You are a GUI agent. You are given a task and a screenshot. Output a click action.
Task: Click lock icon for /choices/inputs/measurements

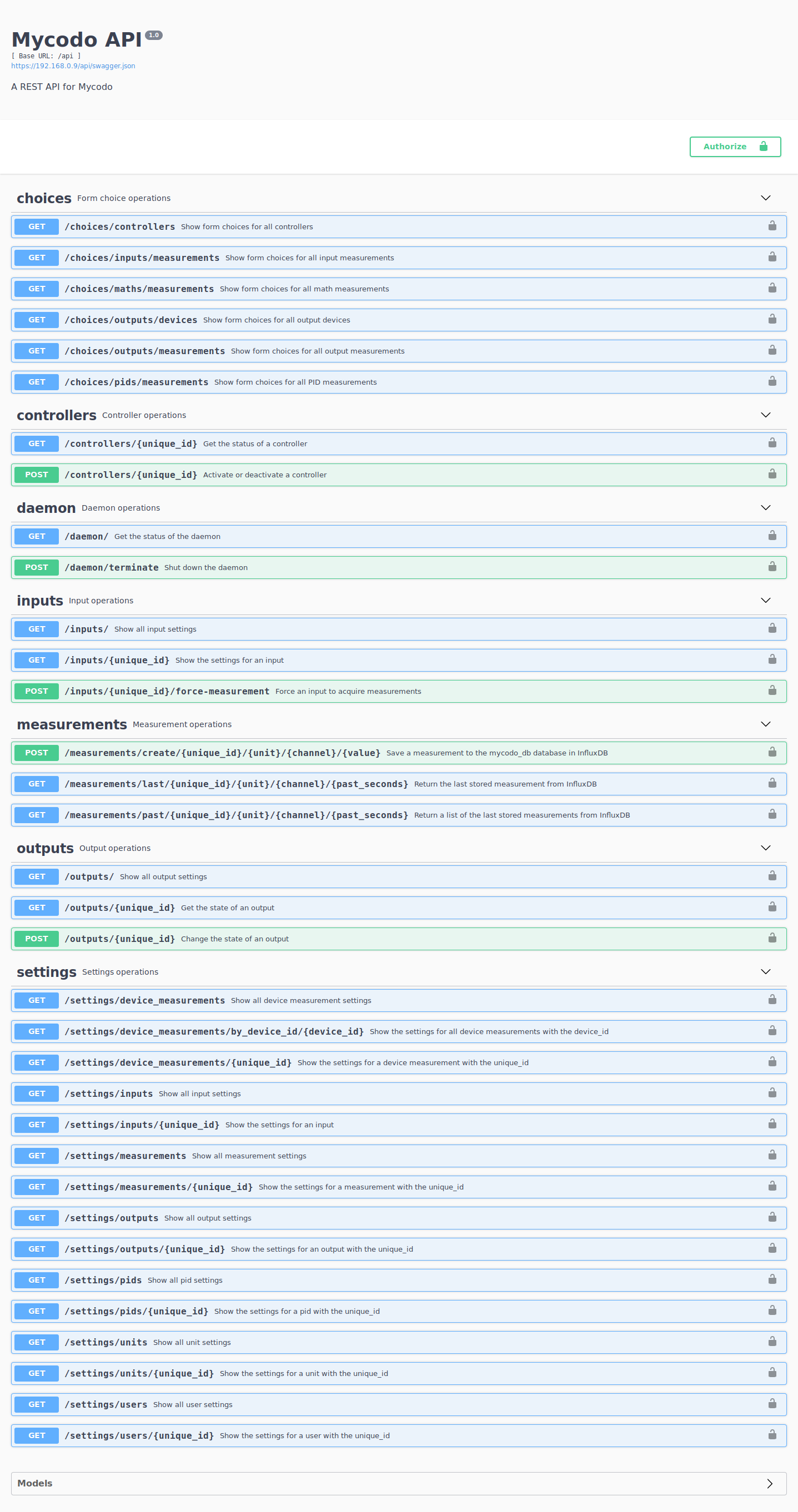(771, 257)
